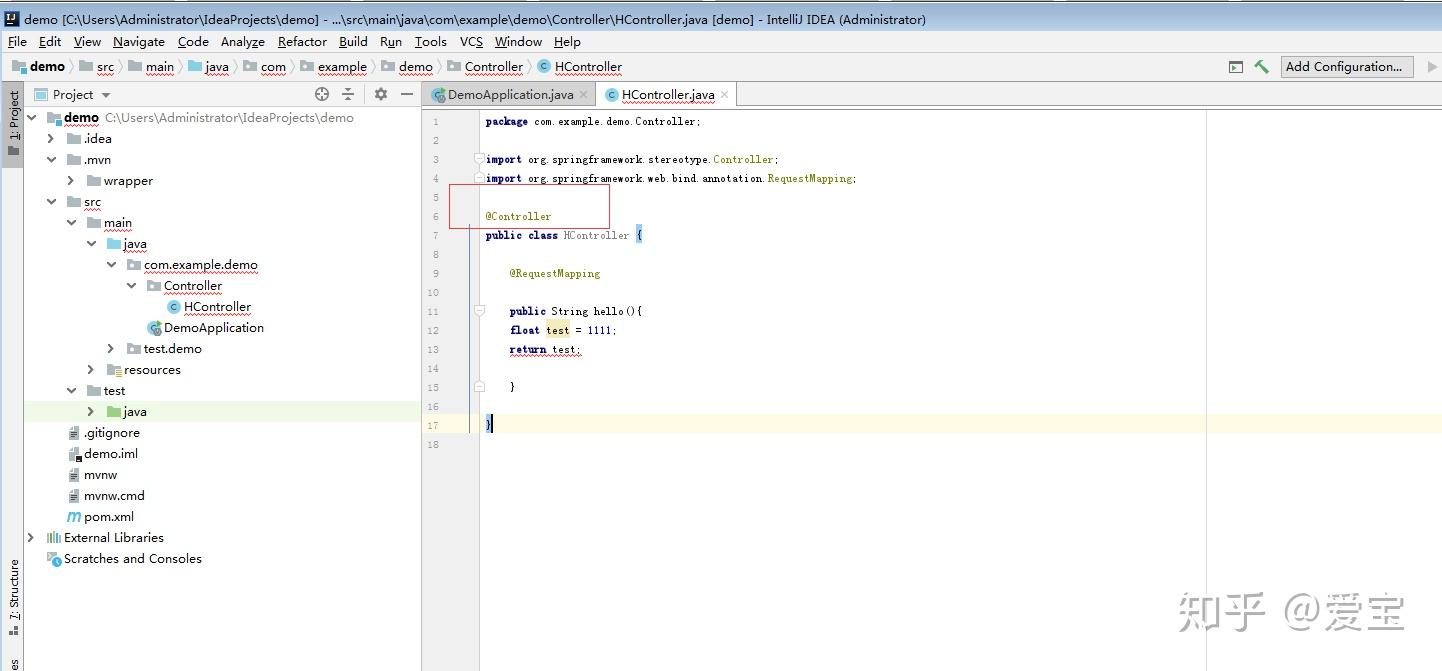Expand the wrapper folder
This screenshot has width=1442, height=671.
pos(71,181)
